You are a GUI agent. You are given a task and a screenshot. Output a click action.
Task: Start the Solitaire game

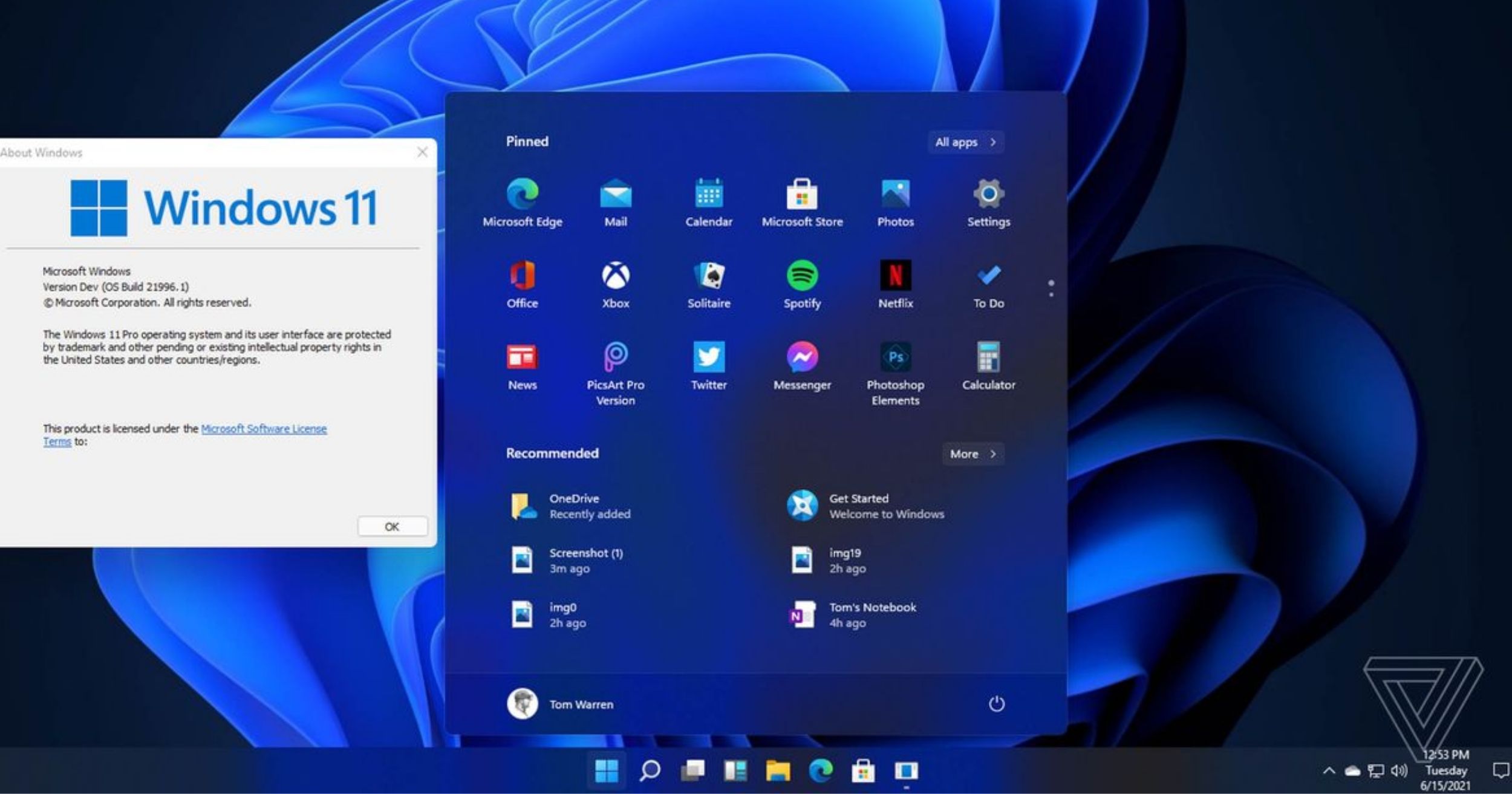pyautogui.click(x=709, y=285)
